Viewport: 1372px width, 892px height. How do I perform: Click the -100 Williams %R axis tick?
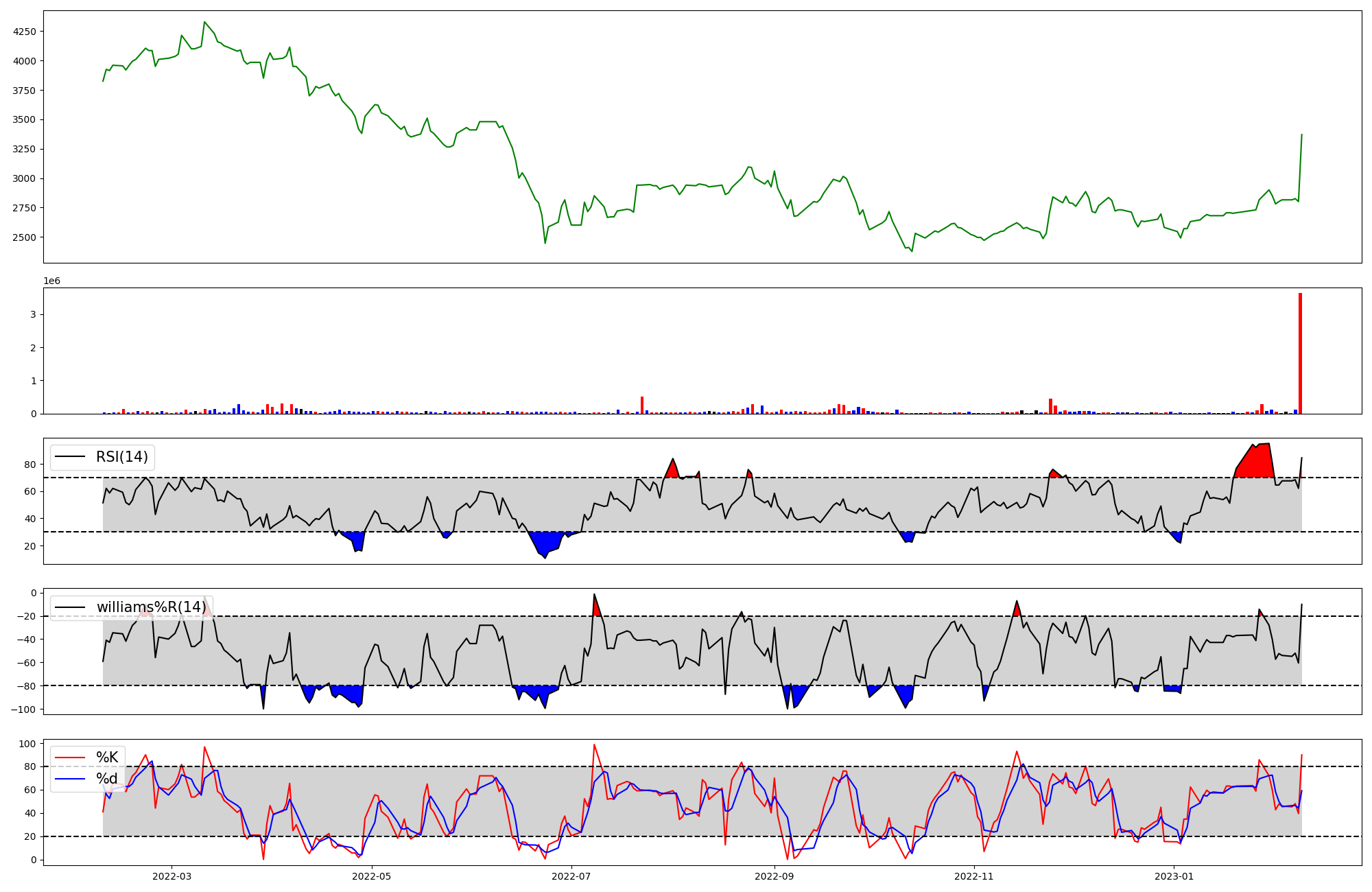point(23,709)
